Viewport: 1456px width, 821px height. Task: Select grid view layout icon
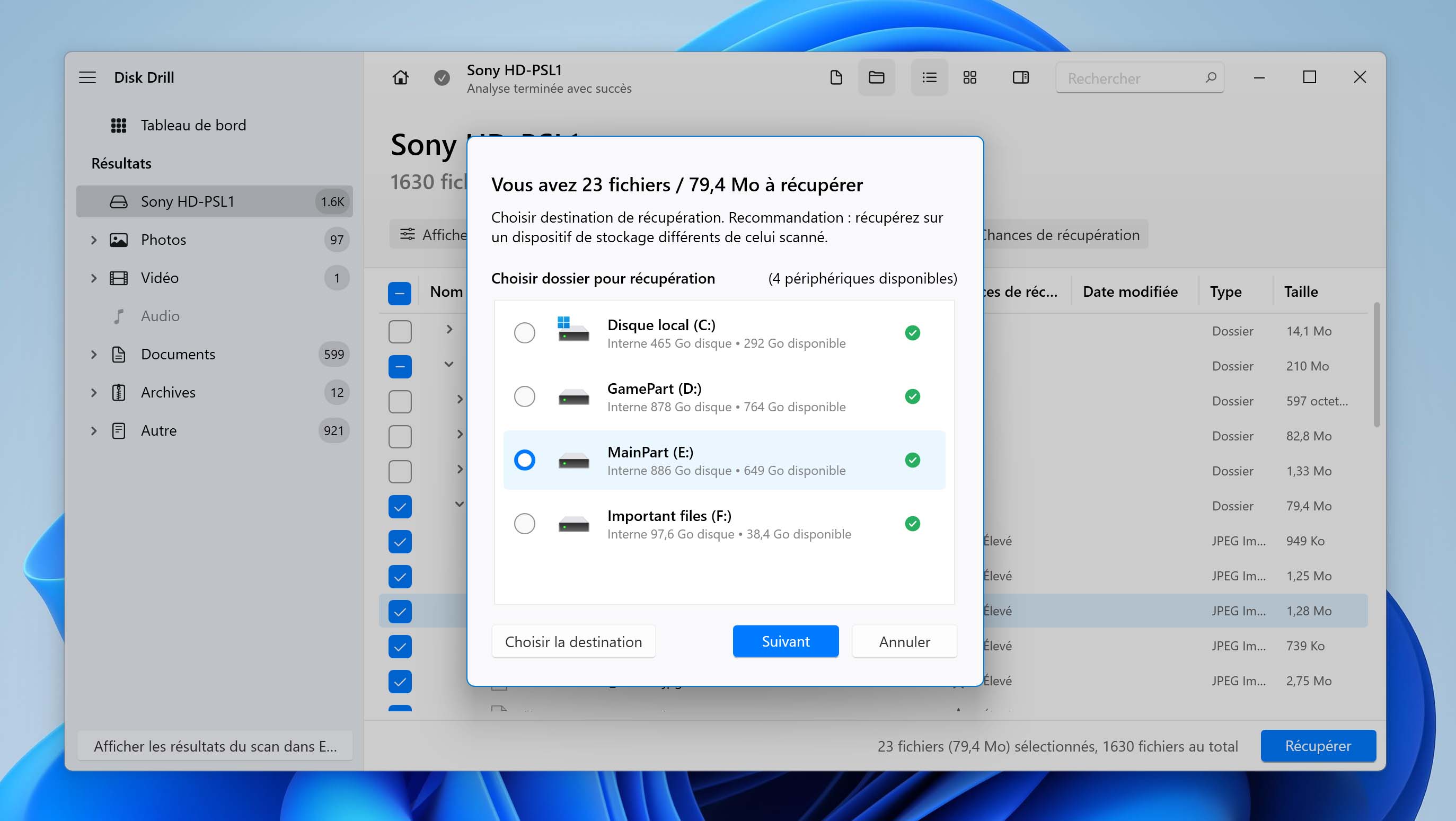coord(970,77)
